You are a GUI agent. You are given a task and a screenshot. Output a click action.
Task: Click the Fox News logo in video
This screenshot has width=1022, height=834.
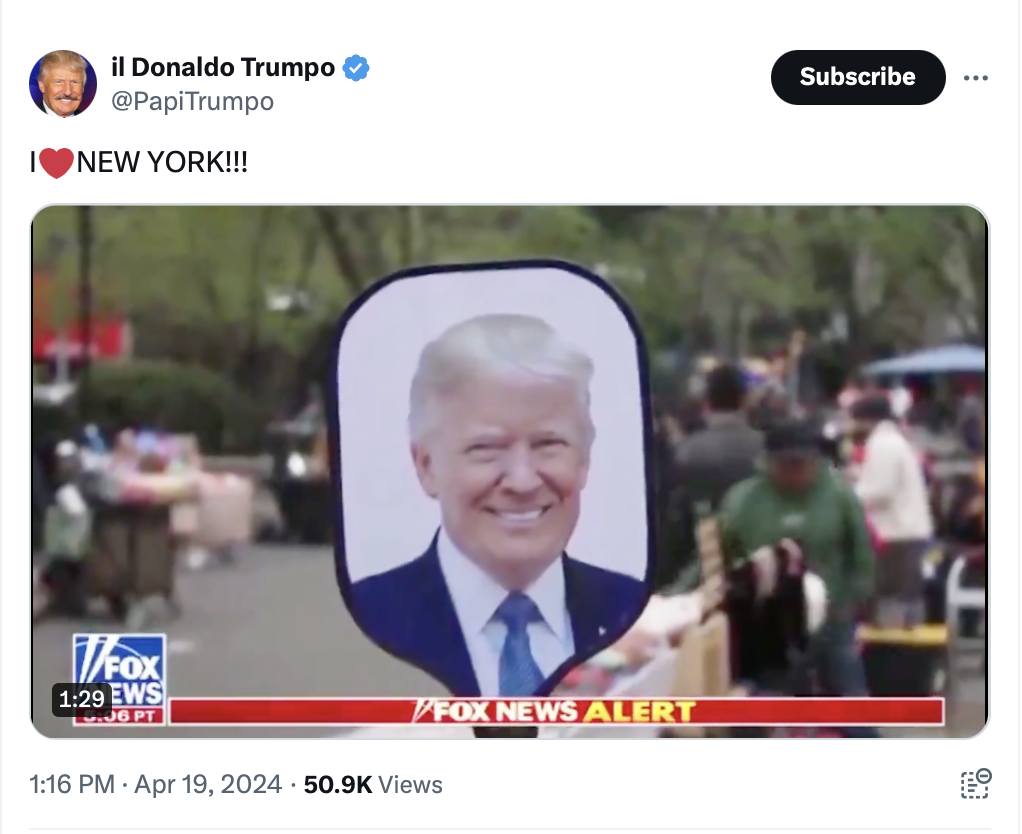(x=119, y=671)
